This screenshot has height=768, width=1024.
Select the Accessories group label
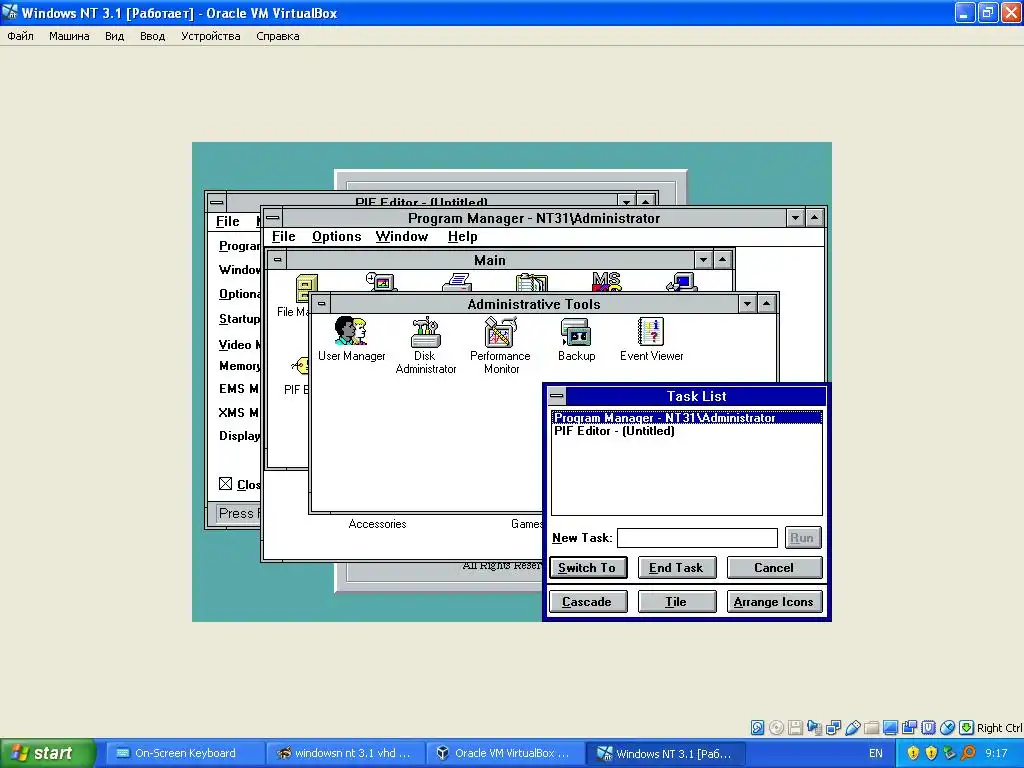coord(377,524)
